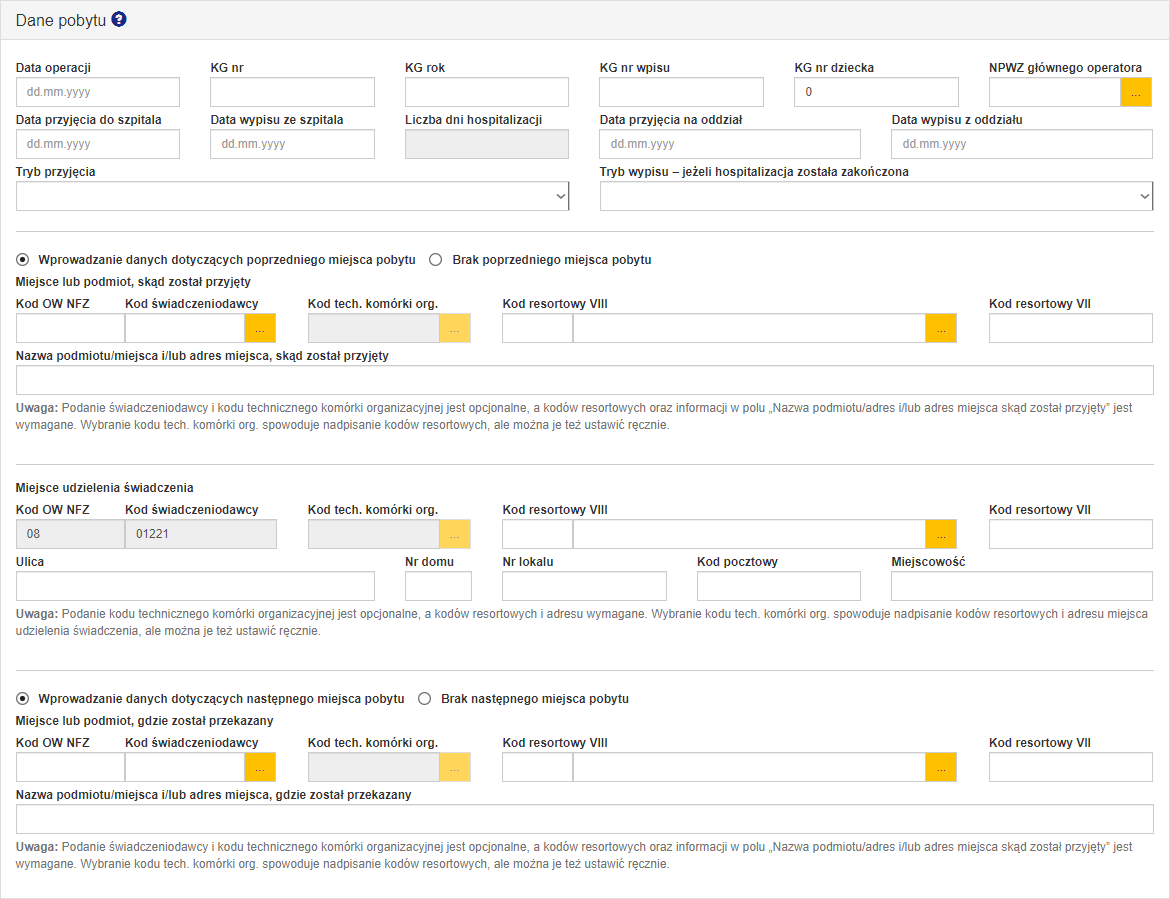Open Kod tech. komórki org. lookup for Miejsce udzielenia świadczenia
This screenshot has height=899, width=1170.
point(455,534)
